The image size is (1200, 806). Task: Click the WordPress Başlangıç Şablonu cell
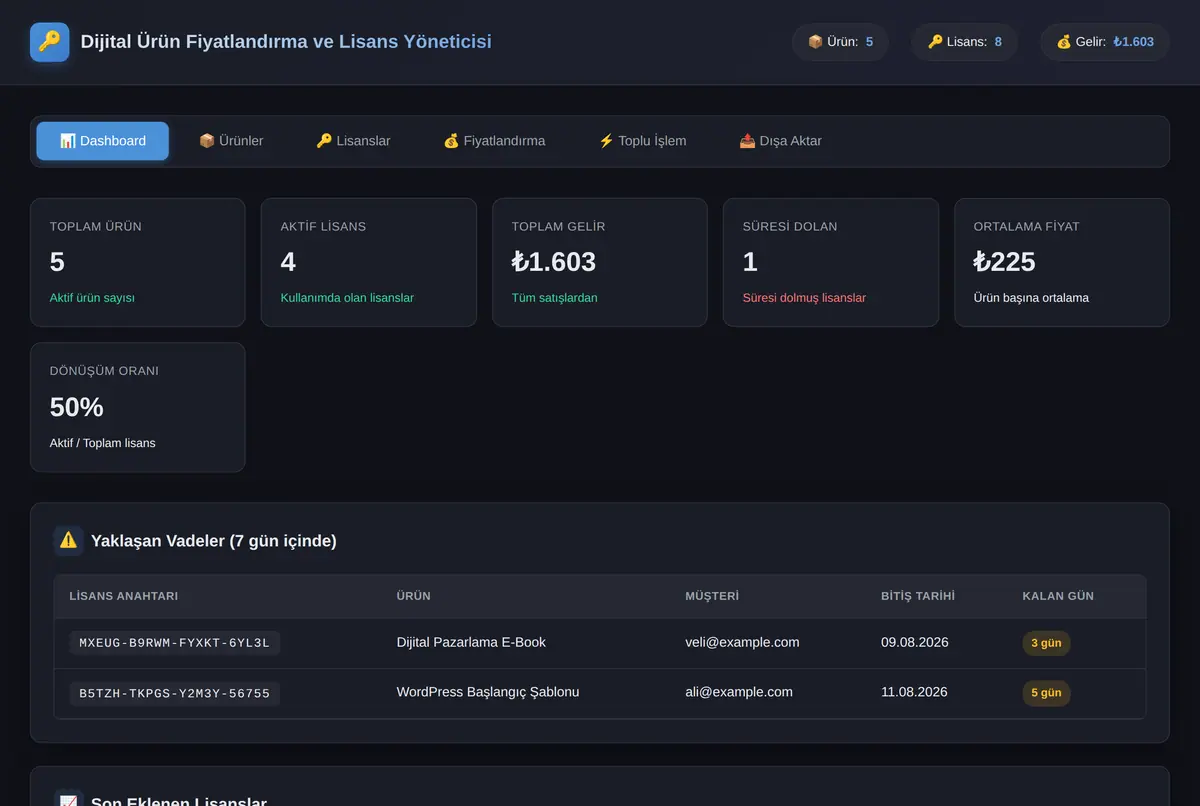point(488,692)
